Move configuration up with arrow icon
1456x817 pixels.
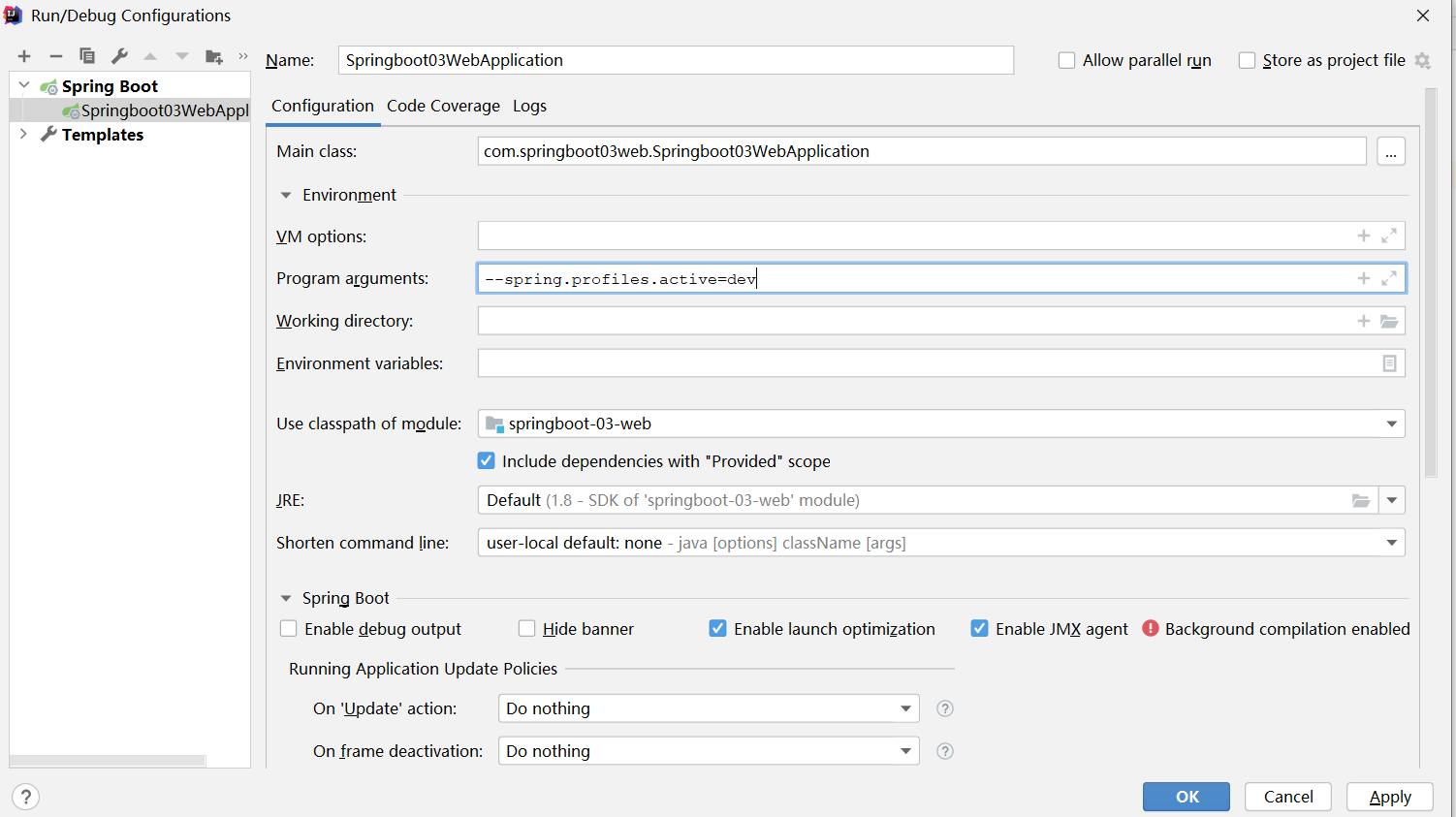(150, 56)
